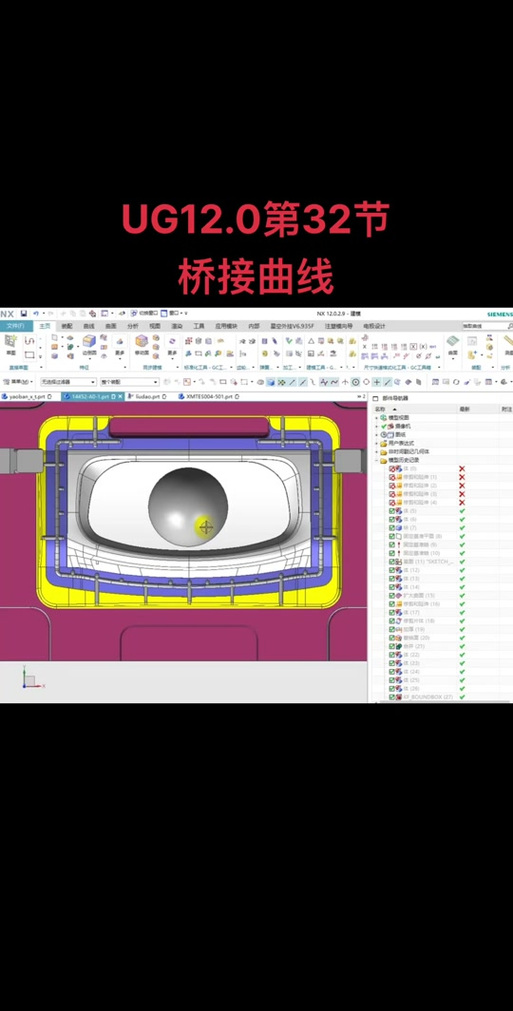Viewport: 513px width, 1011px height.
Task: Expand the 非时间戳几何体 node
Action: coord(377,452)
